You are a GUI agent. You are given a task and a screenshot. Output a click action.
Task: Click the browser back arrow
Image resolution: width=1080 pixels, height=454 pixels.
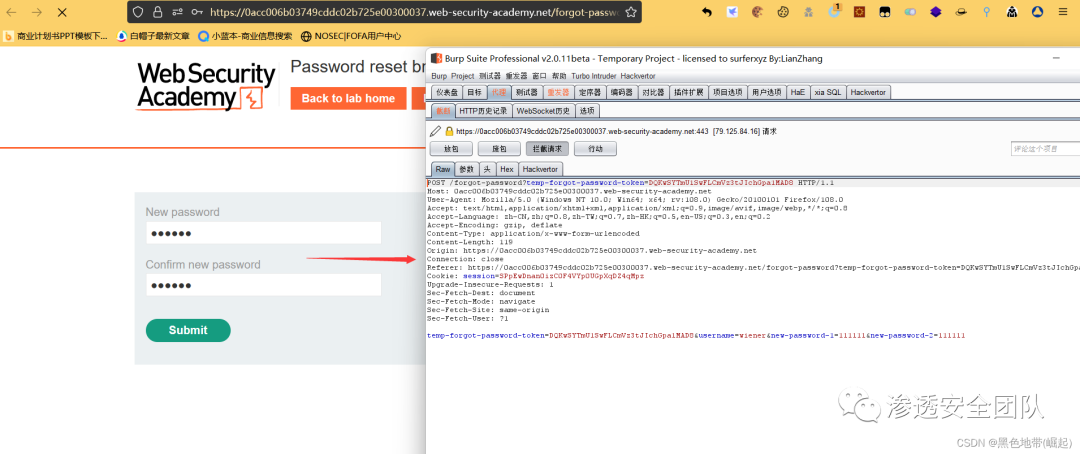point(12,12)
